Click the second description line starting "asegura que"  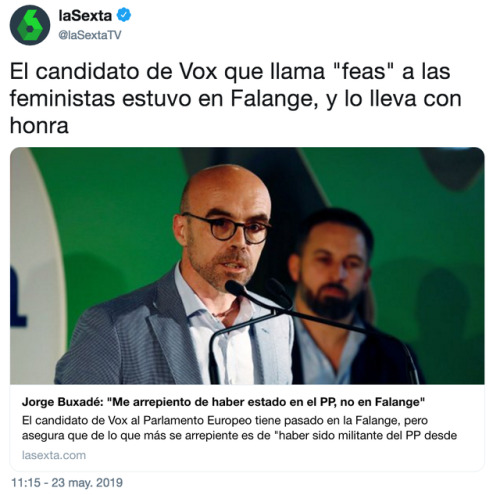click(x=239, y=435)
